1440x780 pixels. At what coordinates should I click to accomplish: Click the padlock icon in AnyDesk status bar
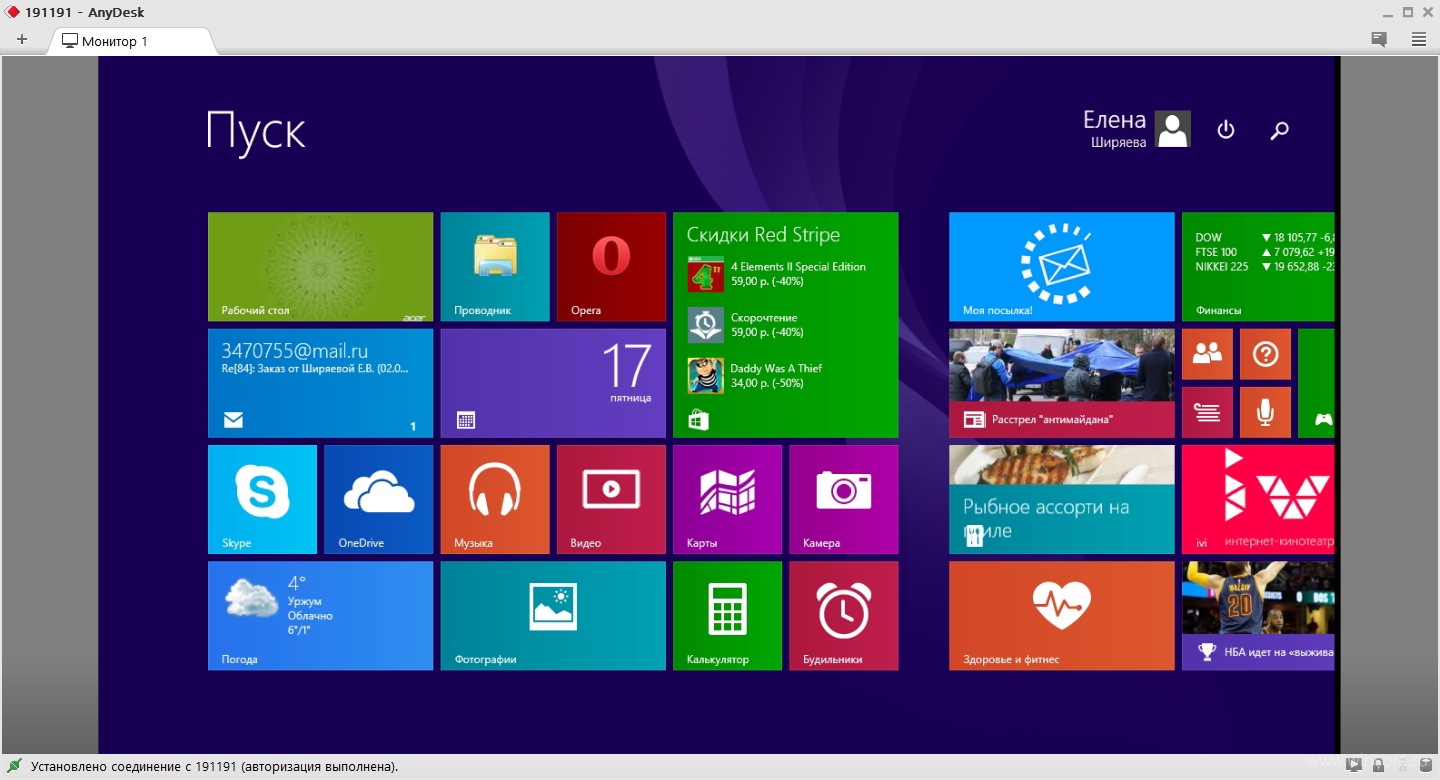coord(1379,766)
